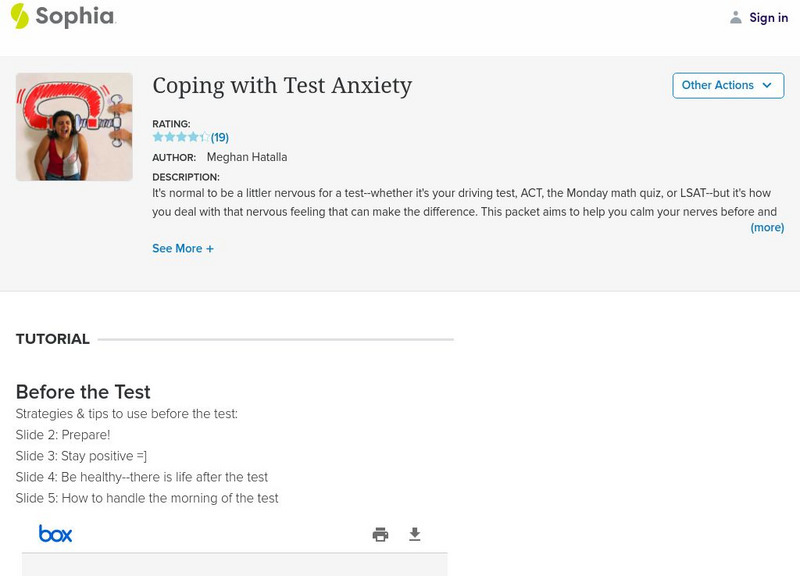The image size is (800, 576).
Task: Click the Before the Test heading
Action: click(x=83, y=392)
